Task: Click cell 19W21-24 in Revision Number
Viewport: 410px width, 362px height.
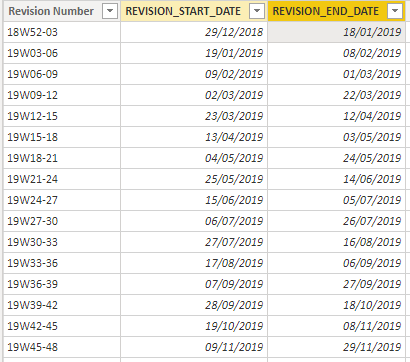Action: [62, 179]
